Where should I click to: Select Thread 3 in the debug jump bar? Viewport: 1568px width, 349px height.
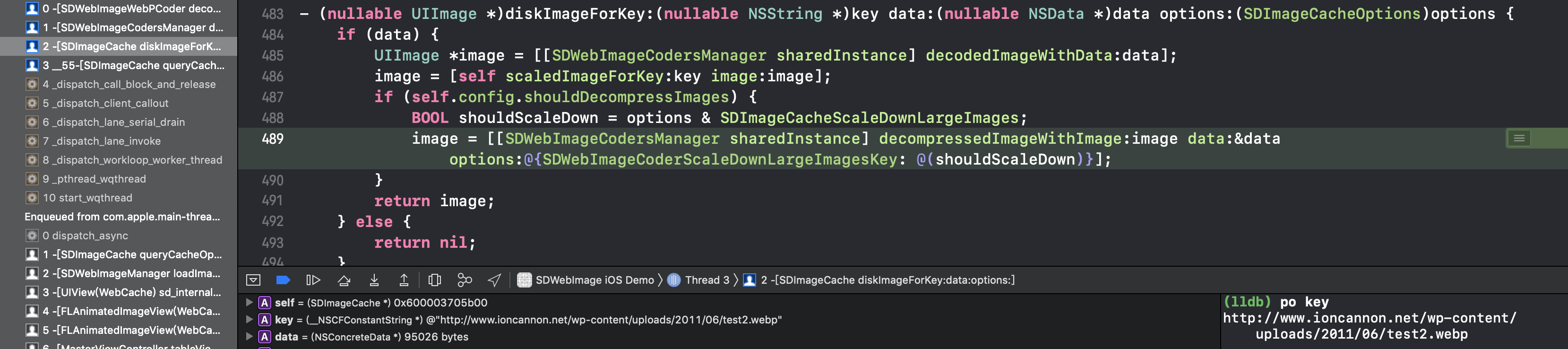706,280
